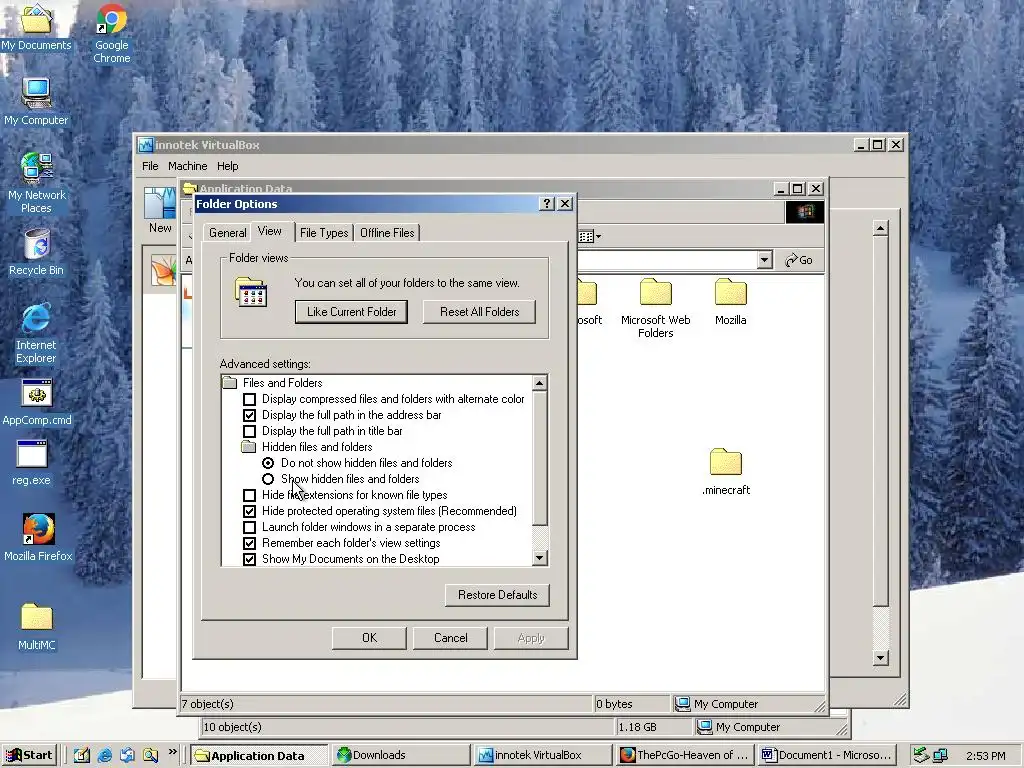1024x768 pixels.
Task: Switch to innotek VirtualBox taskbar button
Action: tap(542, 755)
